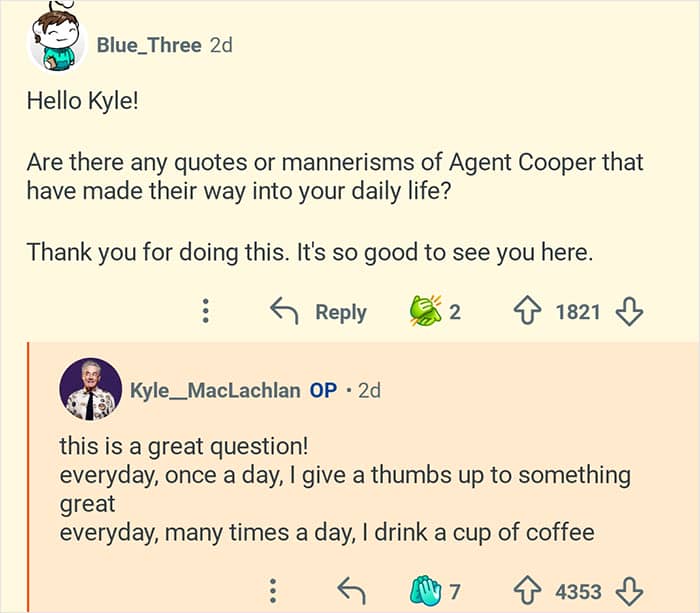Downvote Blue_Three's comment

coord(628,312)
